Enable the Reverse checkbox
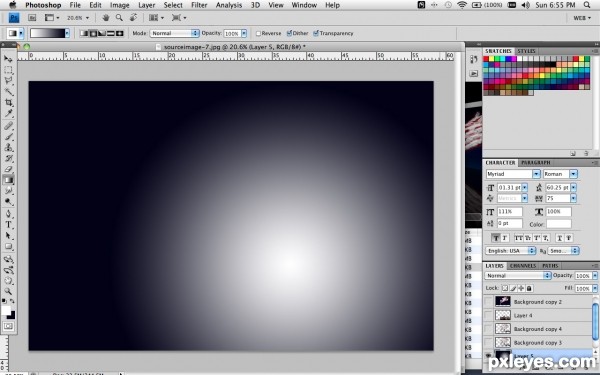Screen dimensions: 600x375 tap(258, 33)
